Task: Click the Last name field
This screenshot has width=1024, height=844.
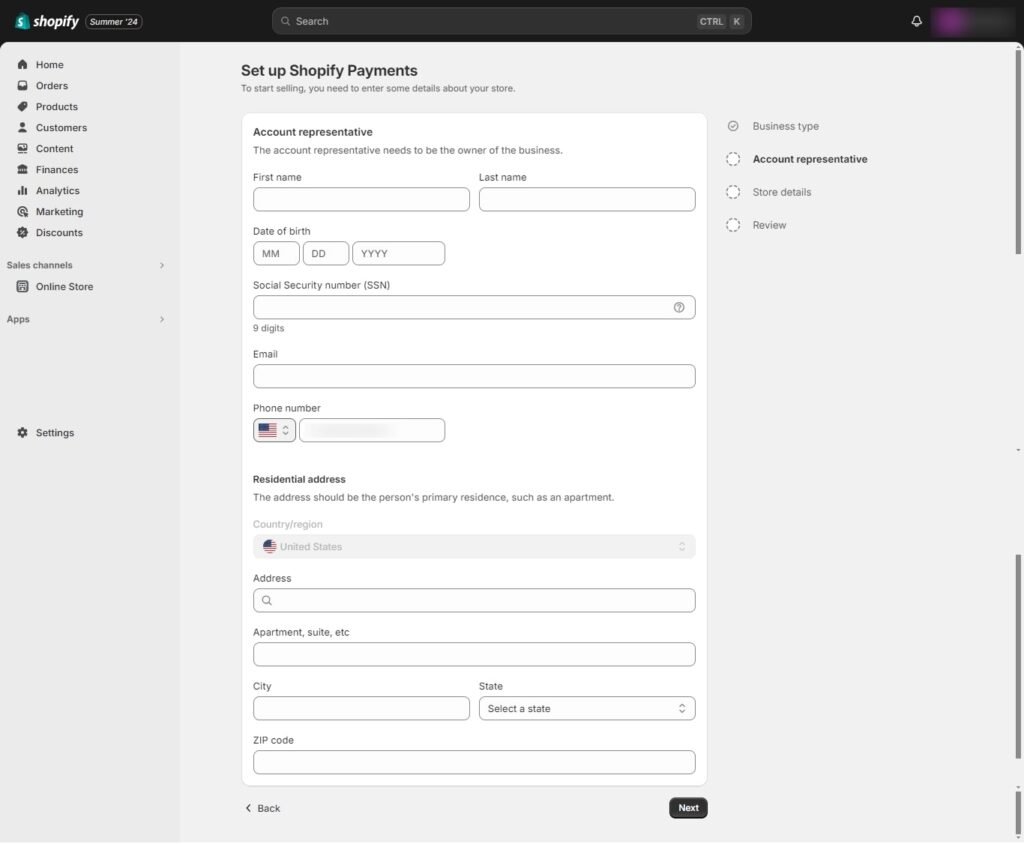Action: pos(586,199)
